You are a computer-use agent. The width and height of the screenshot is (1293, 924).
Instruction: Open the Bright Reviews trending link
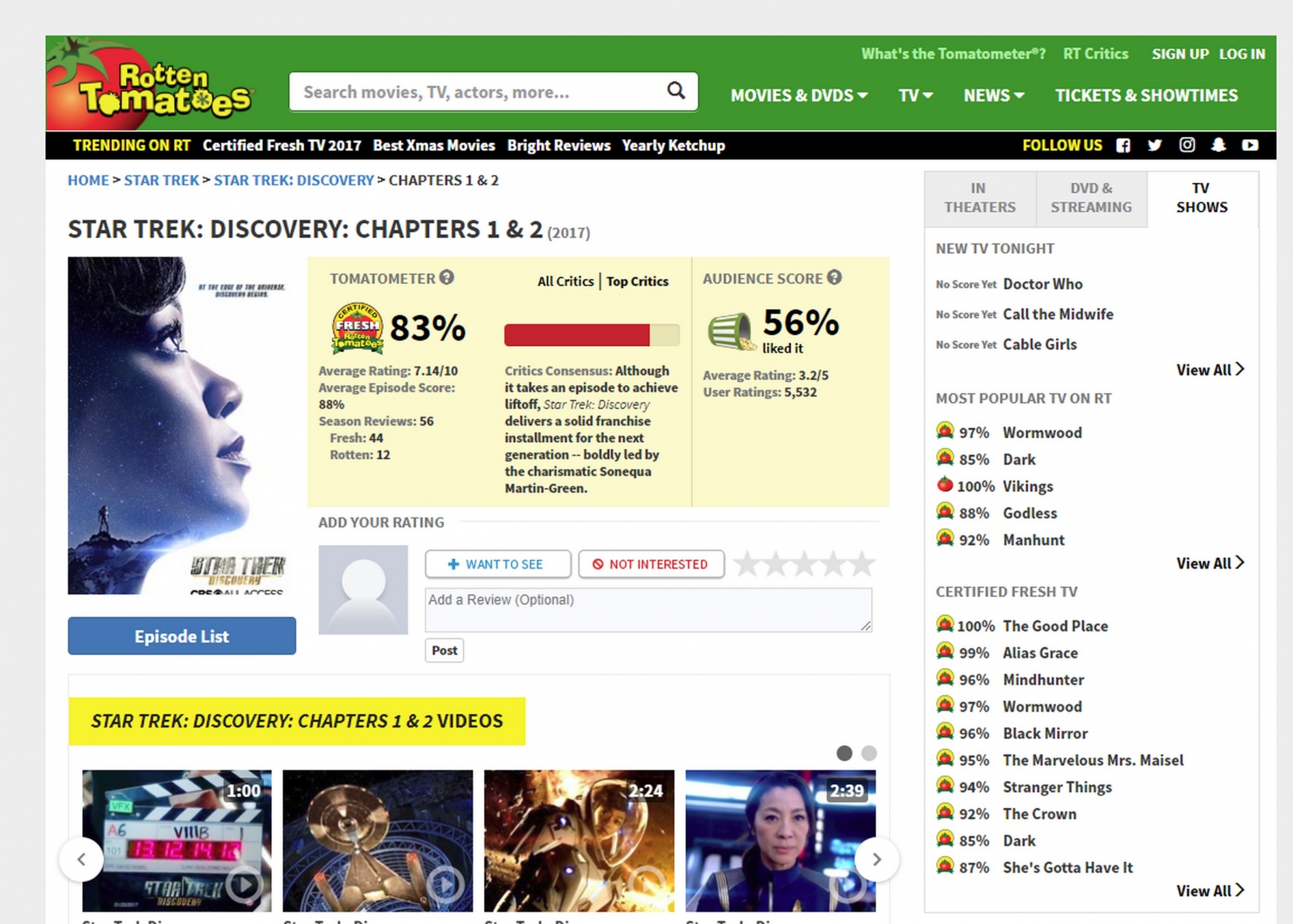coord(559,145)
